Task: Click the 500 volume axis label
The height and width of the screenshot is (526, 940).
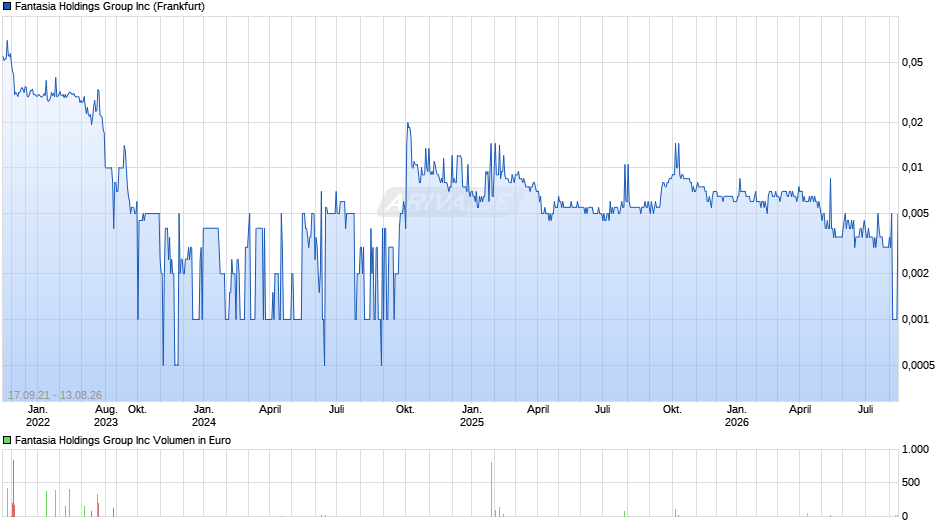Action: point(911,482)
